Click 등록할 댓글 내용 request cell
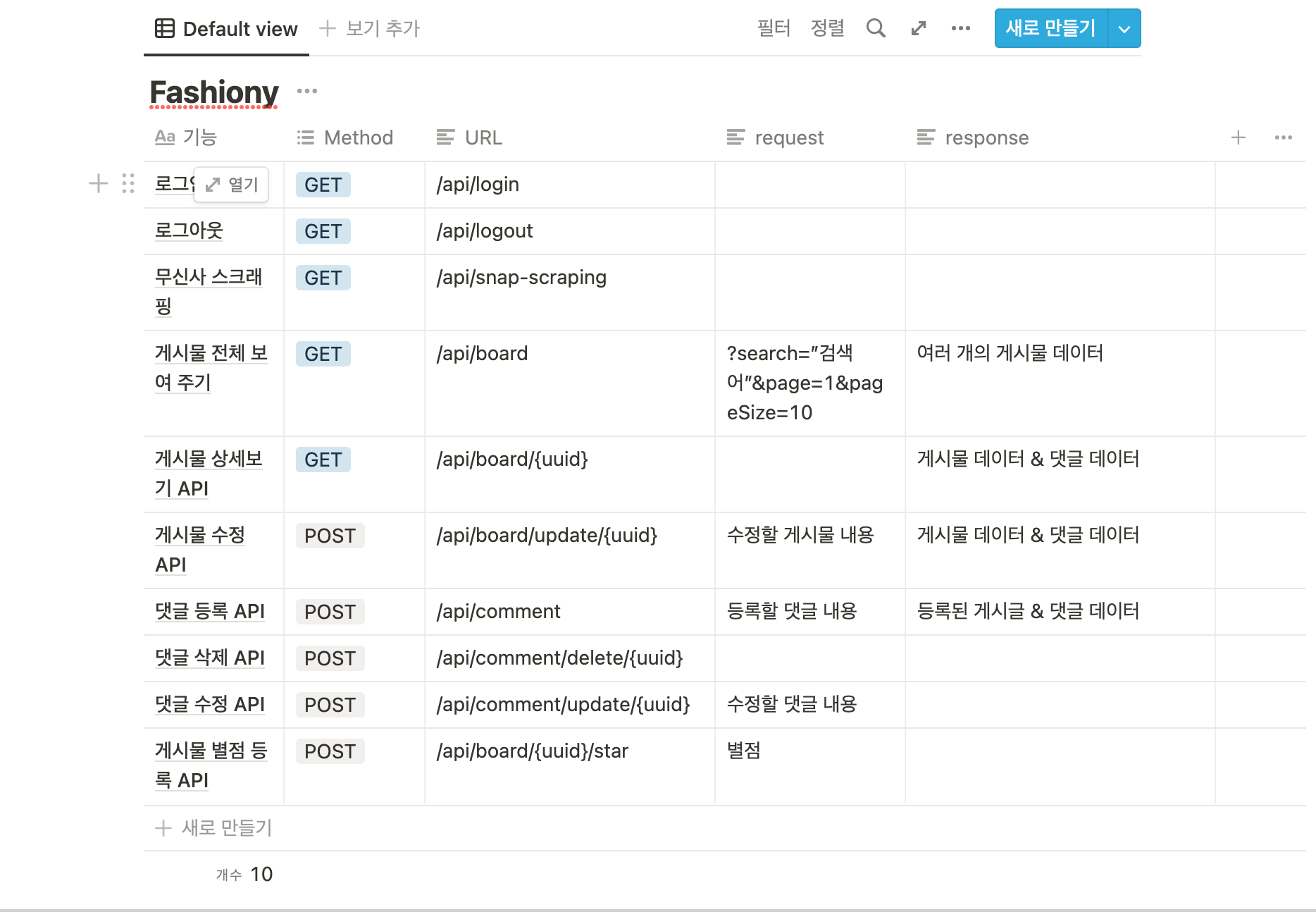 (810, 612)
